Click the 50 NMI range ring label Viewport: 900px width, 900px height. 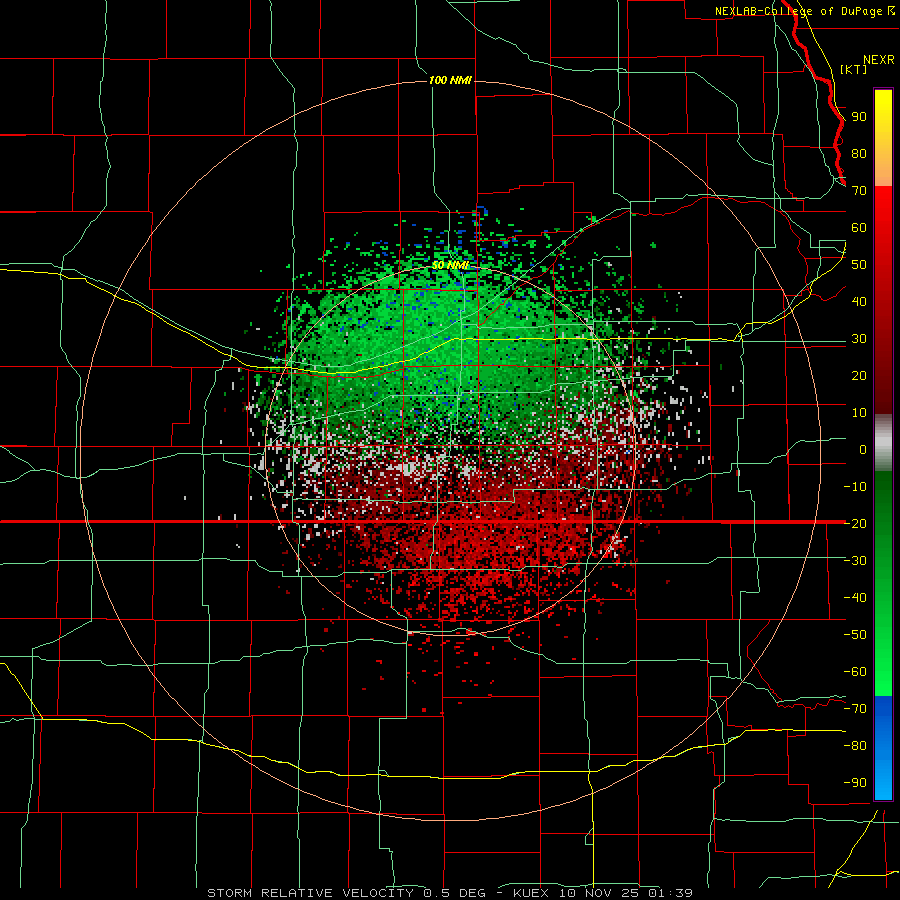[x=450, y=265]
